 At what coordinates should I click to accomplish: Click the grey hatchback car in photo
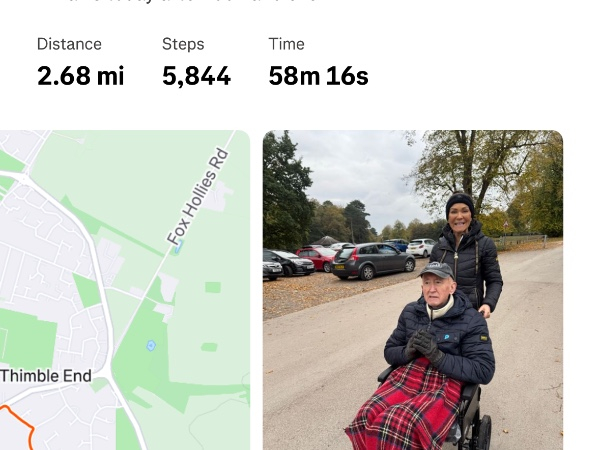pos(373,261)
